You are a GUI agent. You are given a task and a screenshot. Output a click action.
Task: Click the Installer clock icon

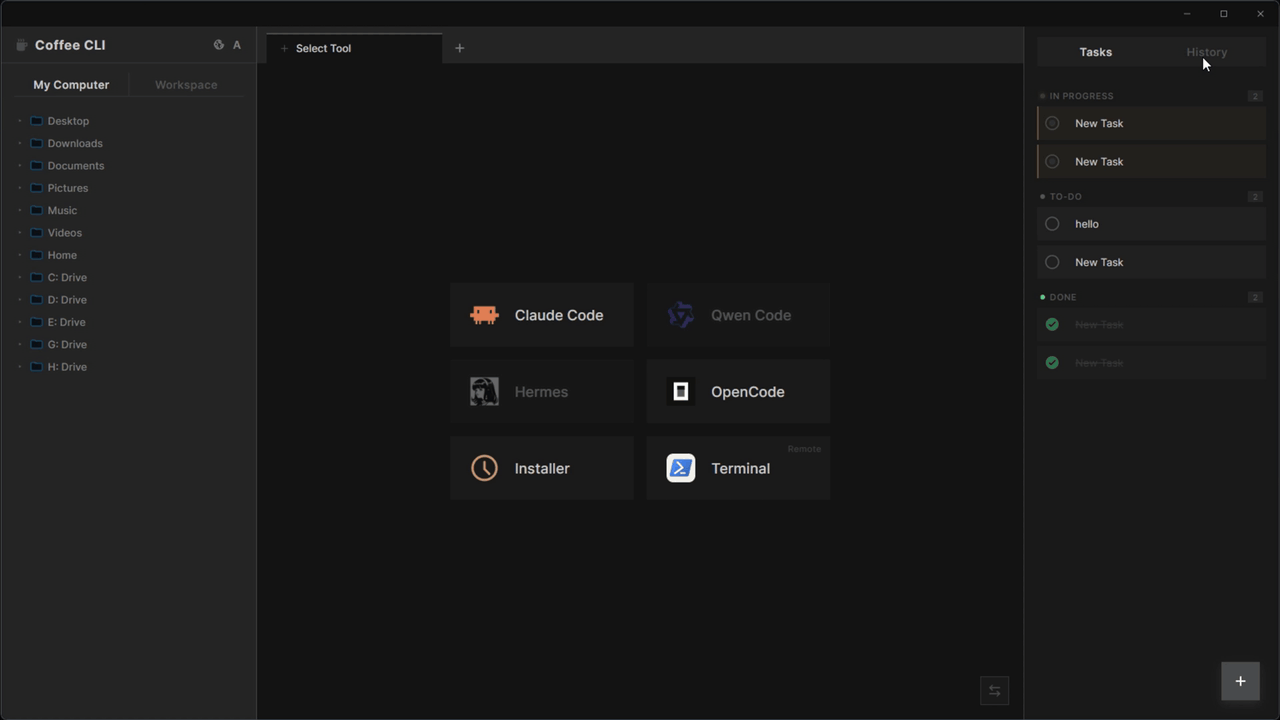pyautogui.click(x=484, y=468)
